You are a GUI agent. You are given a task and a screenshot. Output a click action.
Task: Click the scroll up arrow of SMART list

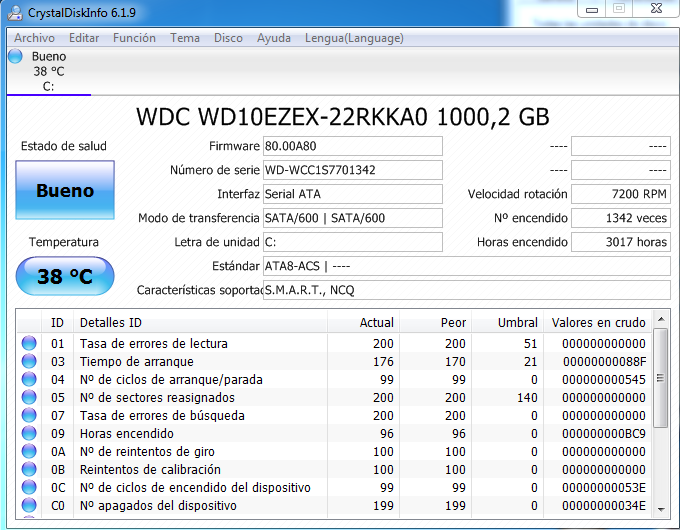point(661,320)
